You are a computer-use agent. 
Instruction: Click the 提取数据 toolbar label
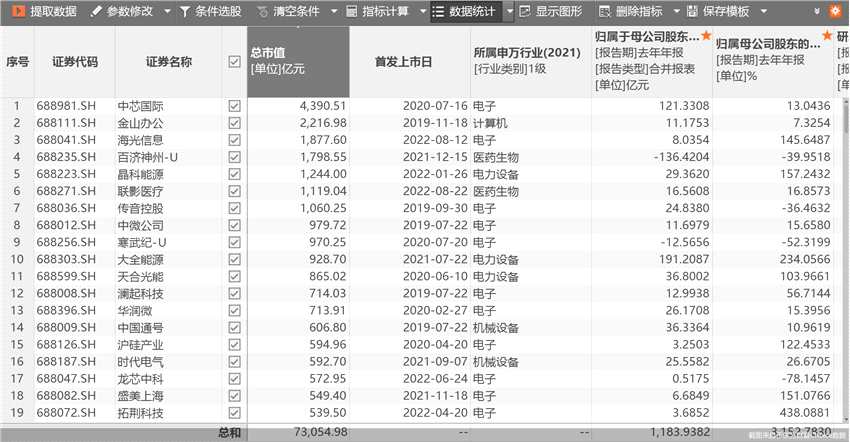(x=53, y=11)
